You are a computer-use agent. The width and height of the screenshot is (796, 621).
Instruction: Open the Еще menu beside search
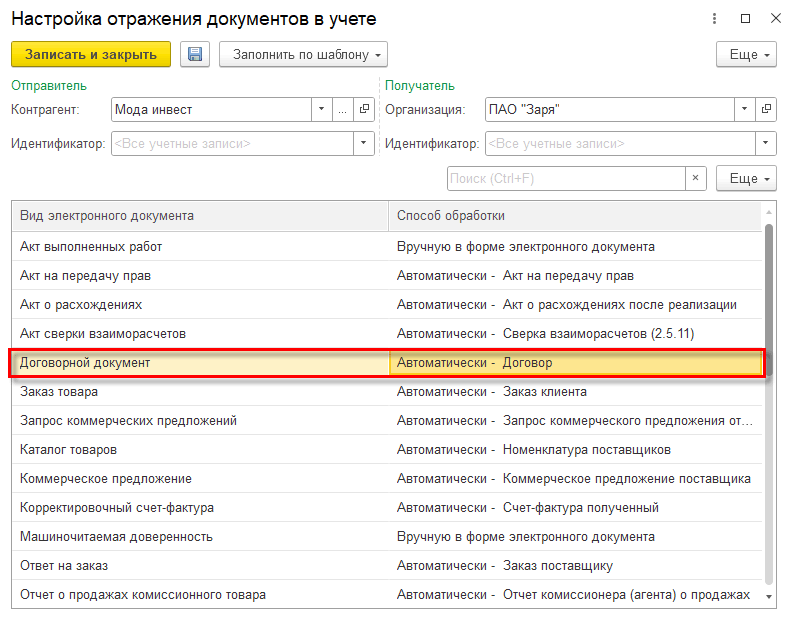coord(746,178)
